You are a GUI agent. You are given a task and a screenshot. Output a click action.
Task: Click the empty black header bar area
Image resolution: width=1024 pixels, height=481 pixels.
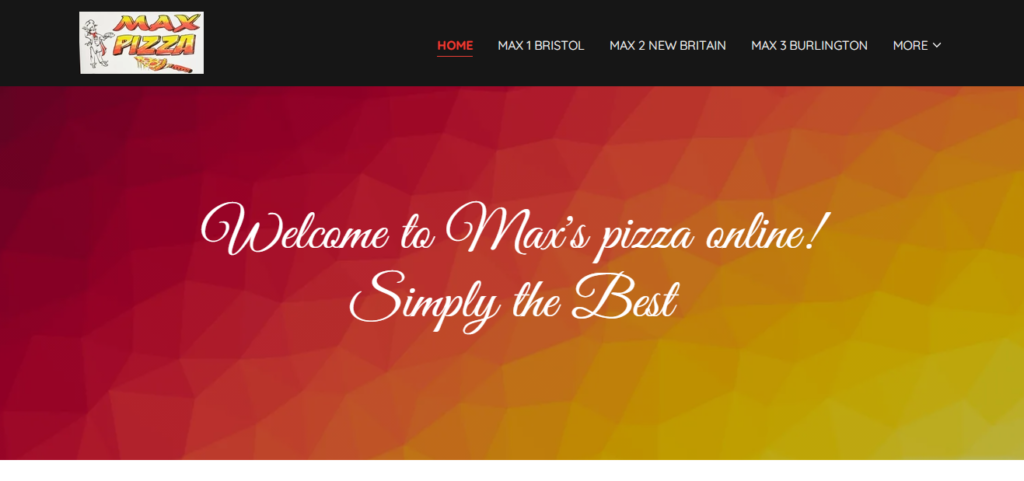coord(313,43)
